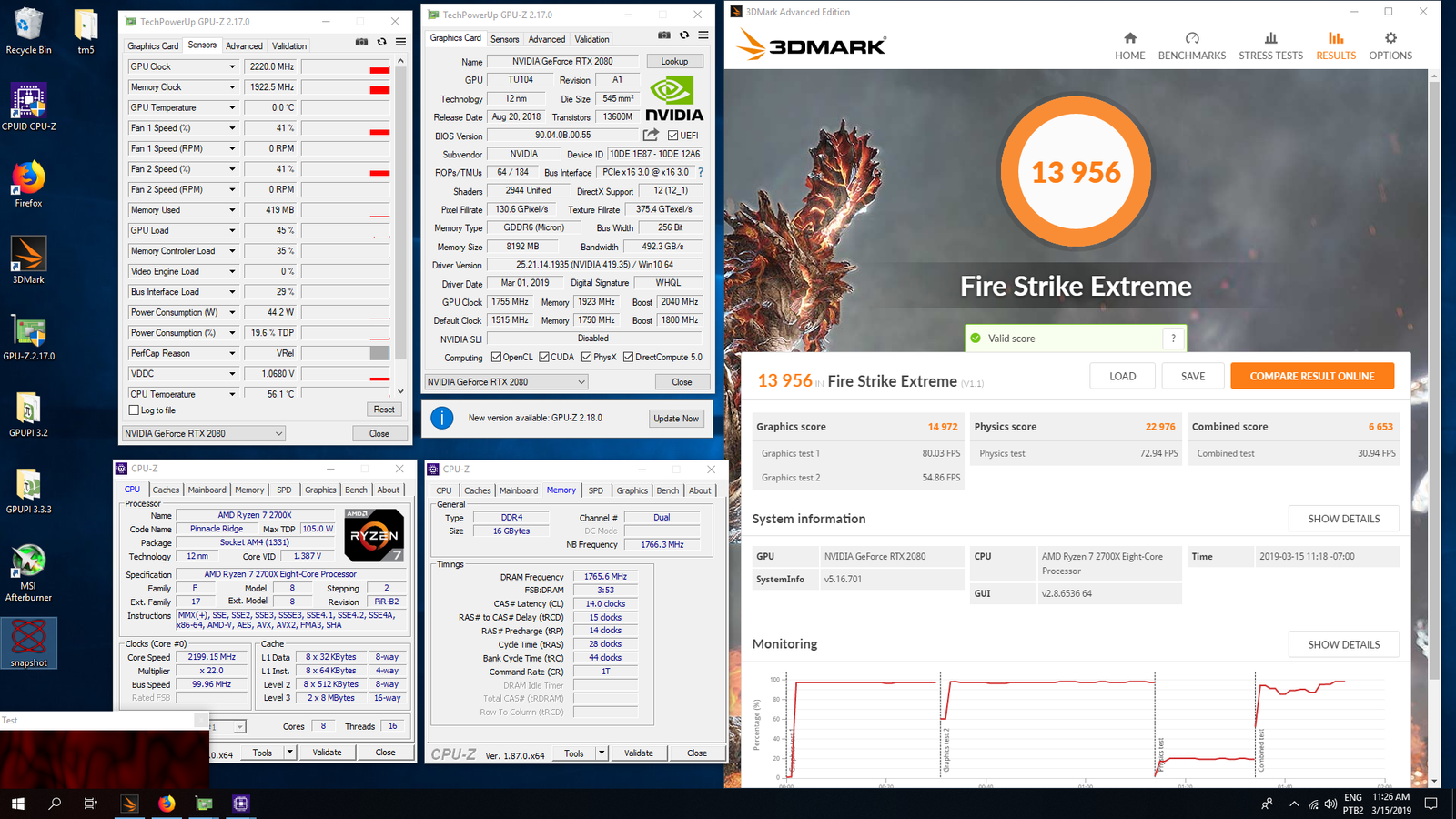Toggle the OpenCL checkbox
The image size is (1456, 819).
(496, 357)
